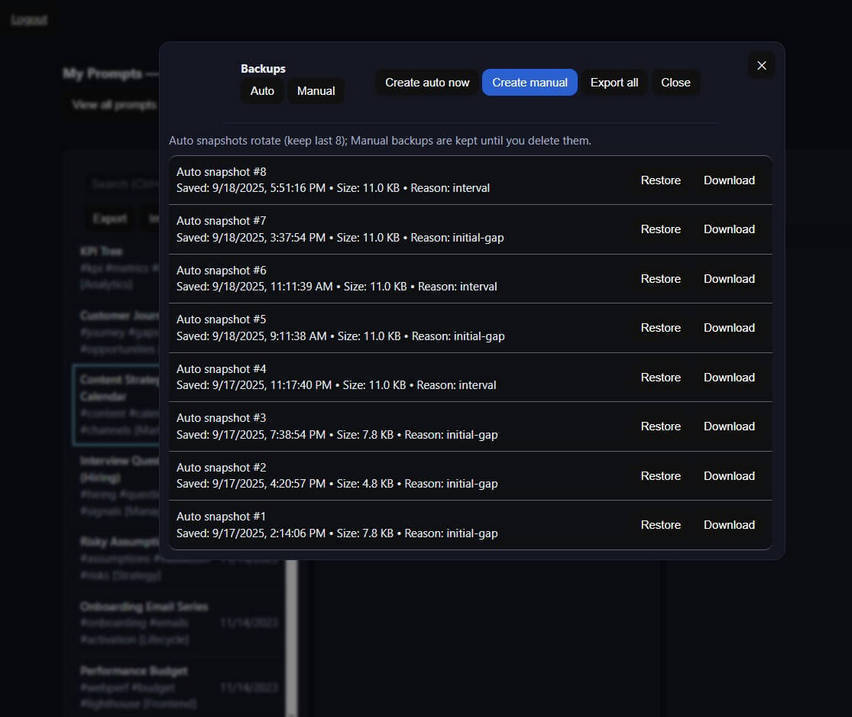Close the backups dialog with X icon
The height and width of the screenshot is (717, 852).
(x=761, y=66)
